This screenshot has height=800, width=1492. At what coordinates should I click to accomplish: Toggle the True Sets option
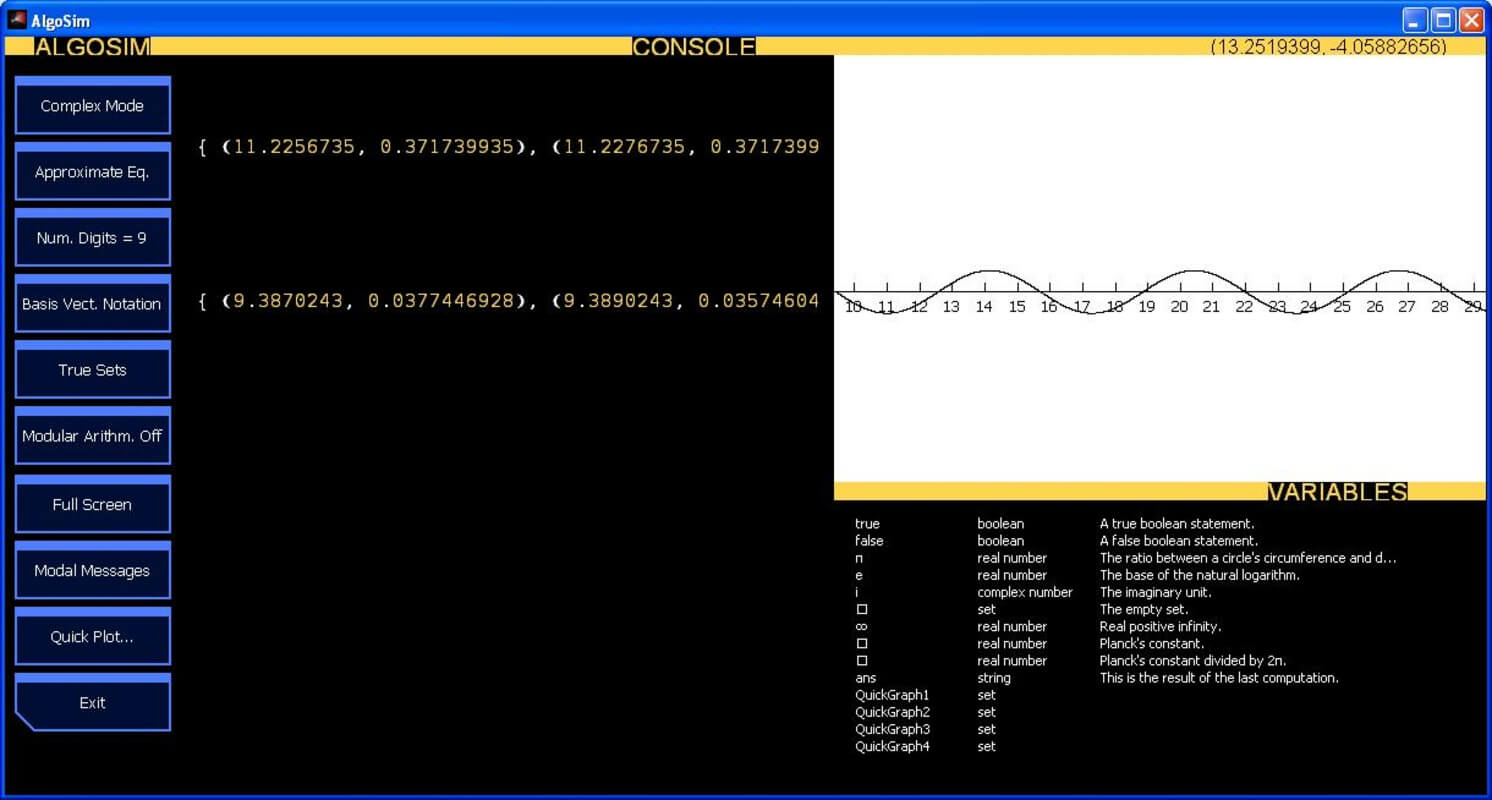[x=92, y=370]
